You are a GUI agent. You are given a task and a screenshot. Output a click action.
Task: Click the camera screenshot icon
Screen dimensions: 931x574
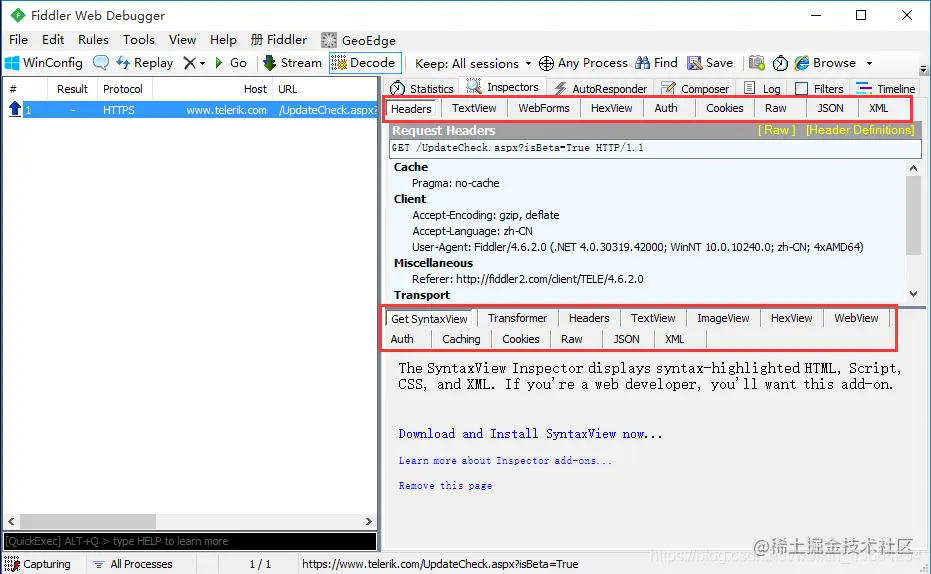point(756,63)
